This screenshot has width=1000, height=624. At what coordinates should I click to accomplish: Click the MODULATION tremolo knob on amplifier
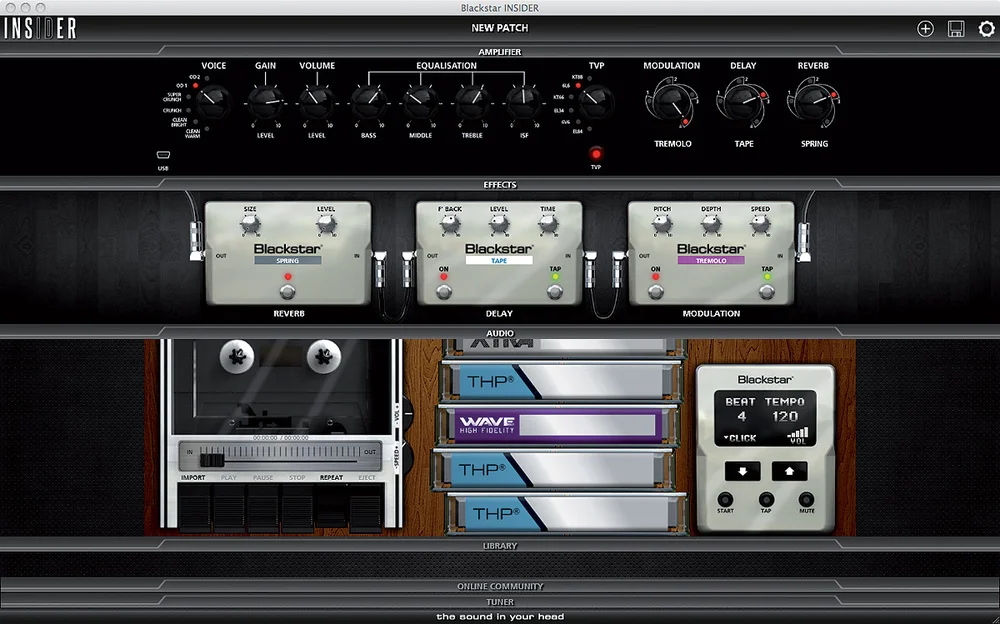672,102
